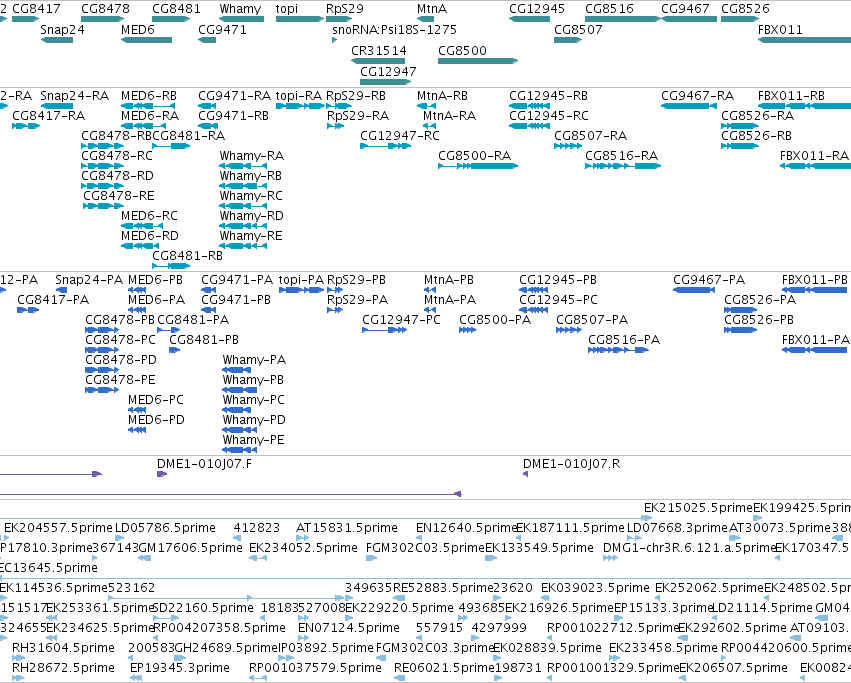Click the CG8526 gene label
This screenshot has width=851, height=683.
(x=745, y=9)
